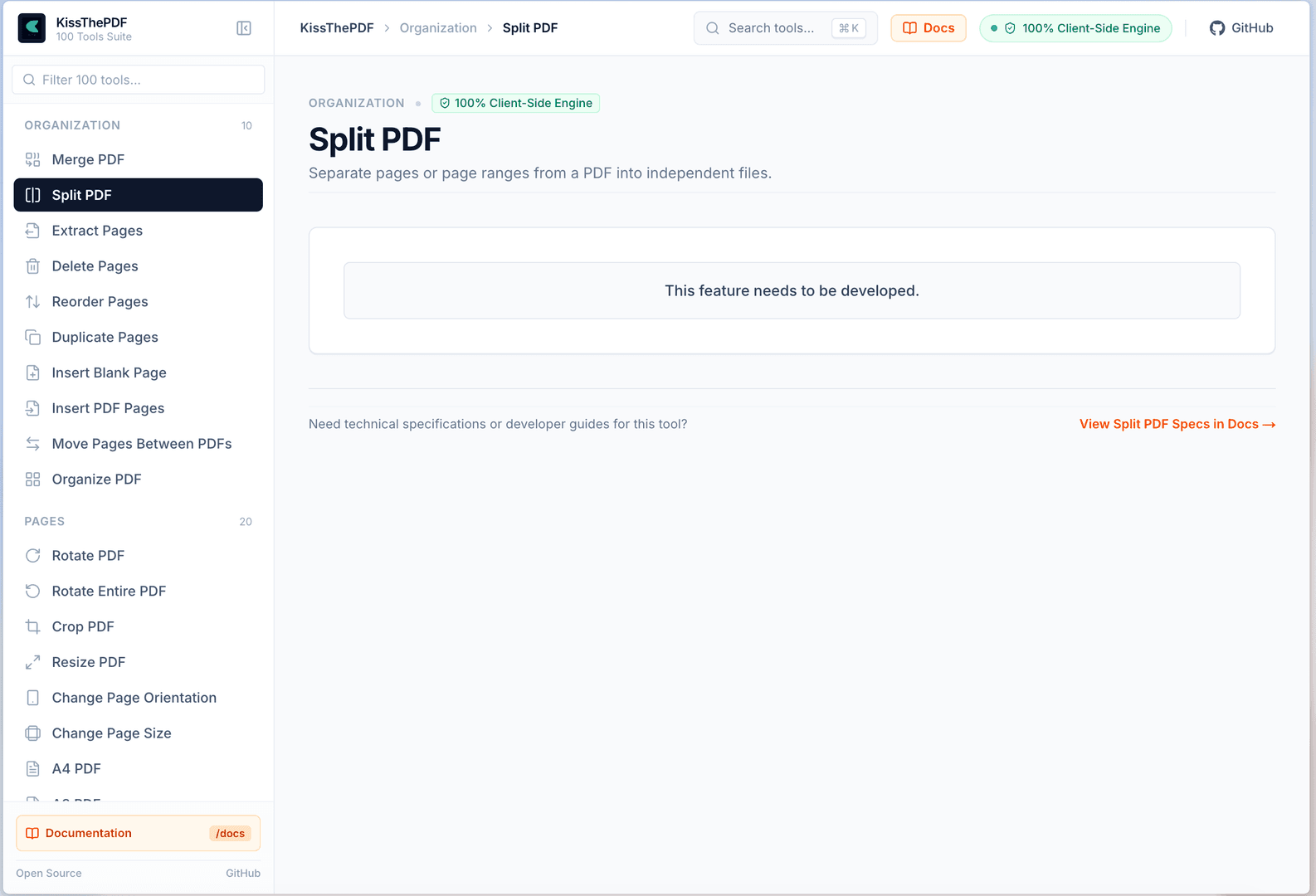1316x896 pixels.
Task: Click the Rotate PDF icon
Action: pyautogui.click(x=32, y=556)
